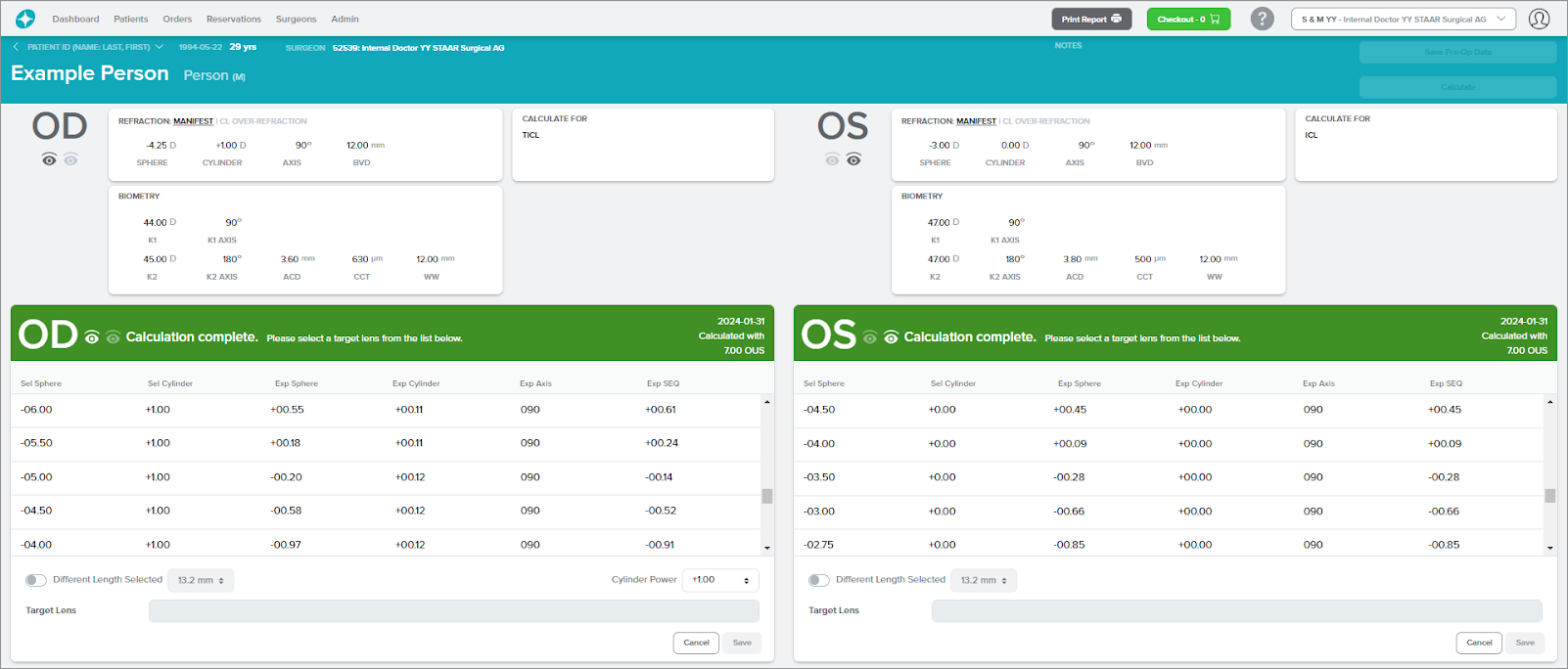
Task: Enable Different Length Selected for OD
Action: pos(36,580)
